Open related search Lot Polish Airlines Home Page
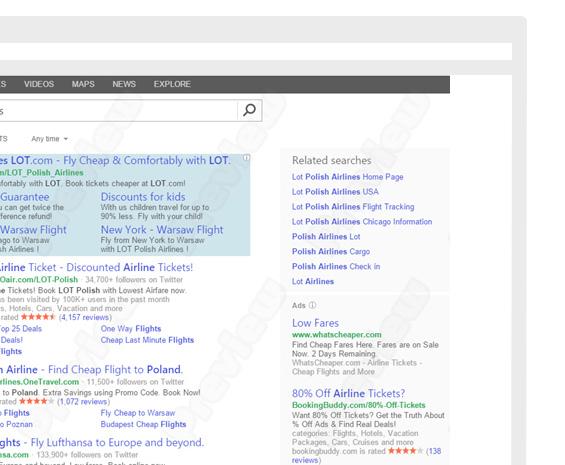The height and width of the screenshot is (465, 565). tap(347, 177)
